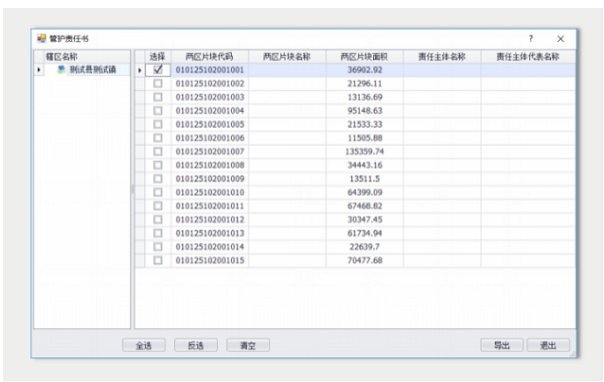604x382 pixels.
Task: Select the checkbox for 010125102001007
Action: [x=158, y=152]
